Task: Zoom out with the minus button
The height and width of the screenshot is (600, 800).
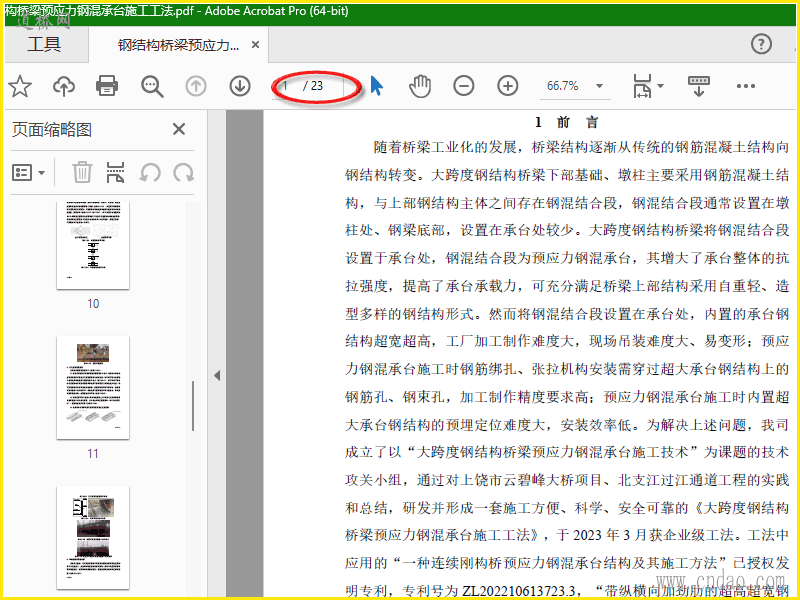Action: 463,86
